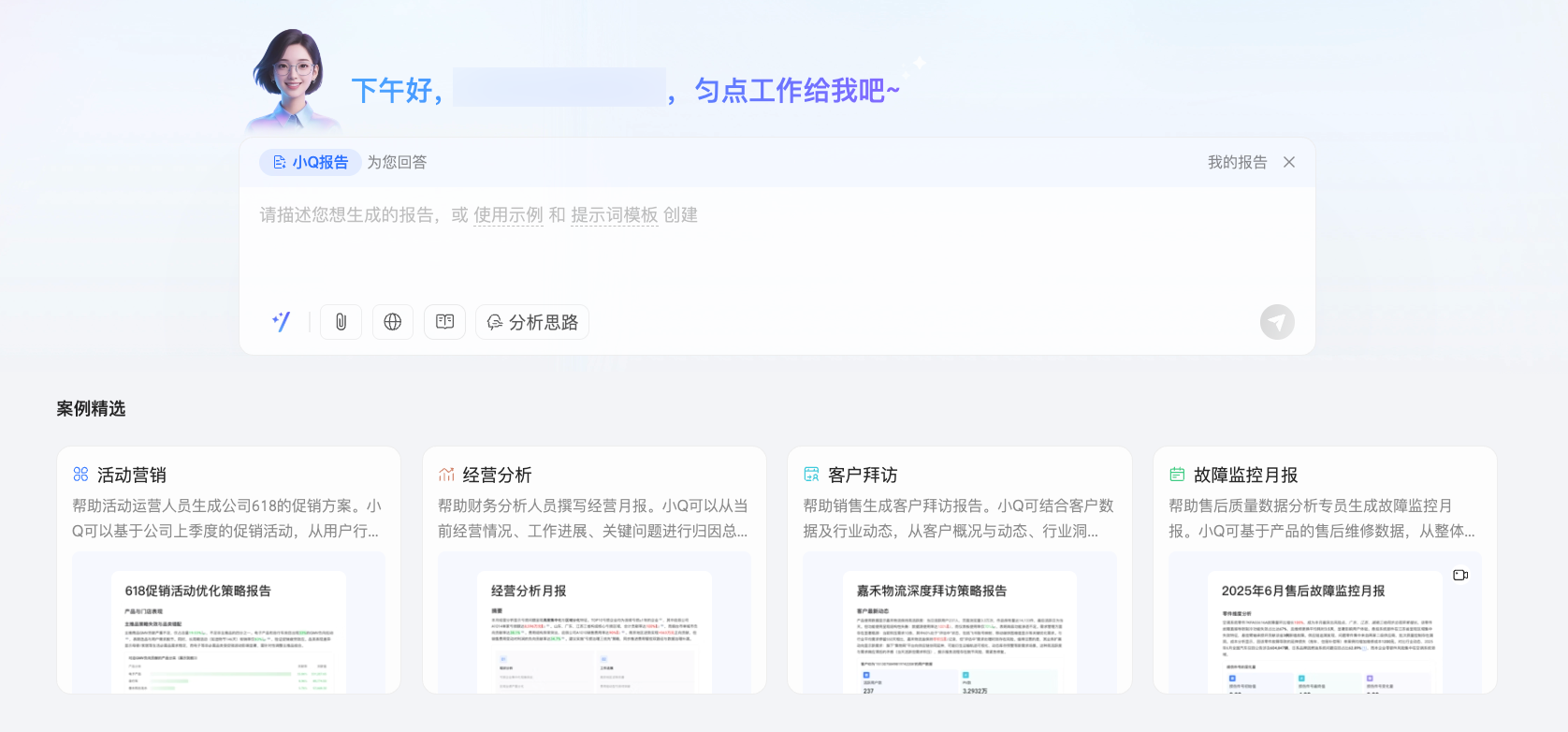
Task: Select the 小Q报告 tag
Action: [x=311, y=162]
